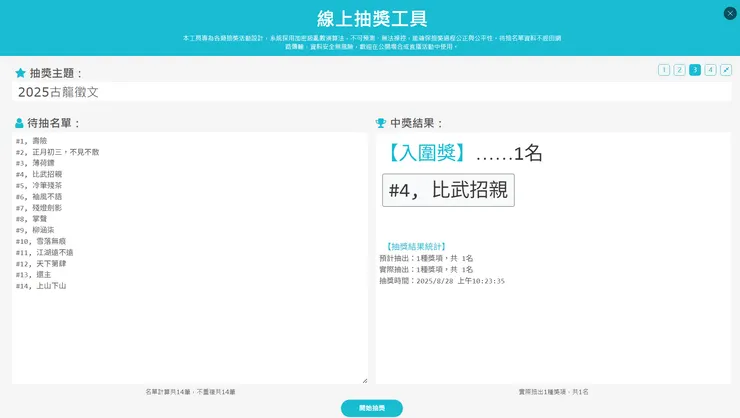This screenshot has height=418, width=740.
Task: Click row #12 in the waiting list
Action: [41, 263]
